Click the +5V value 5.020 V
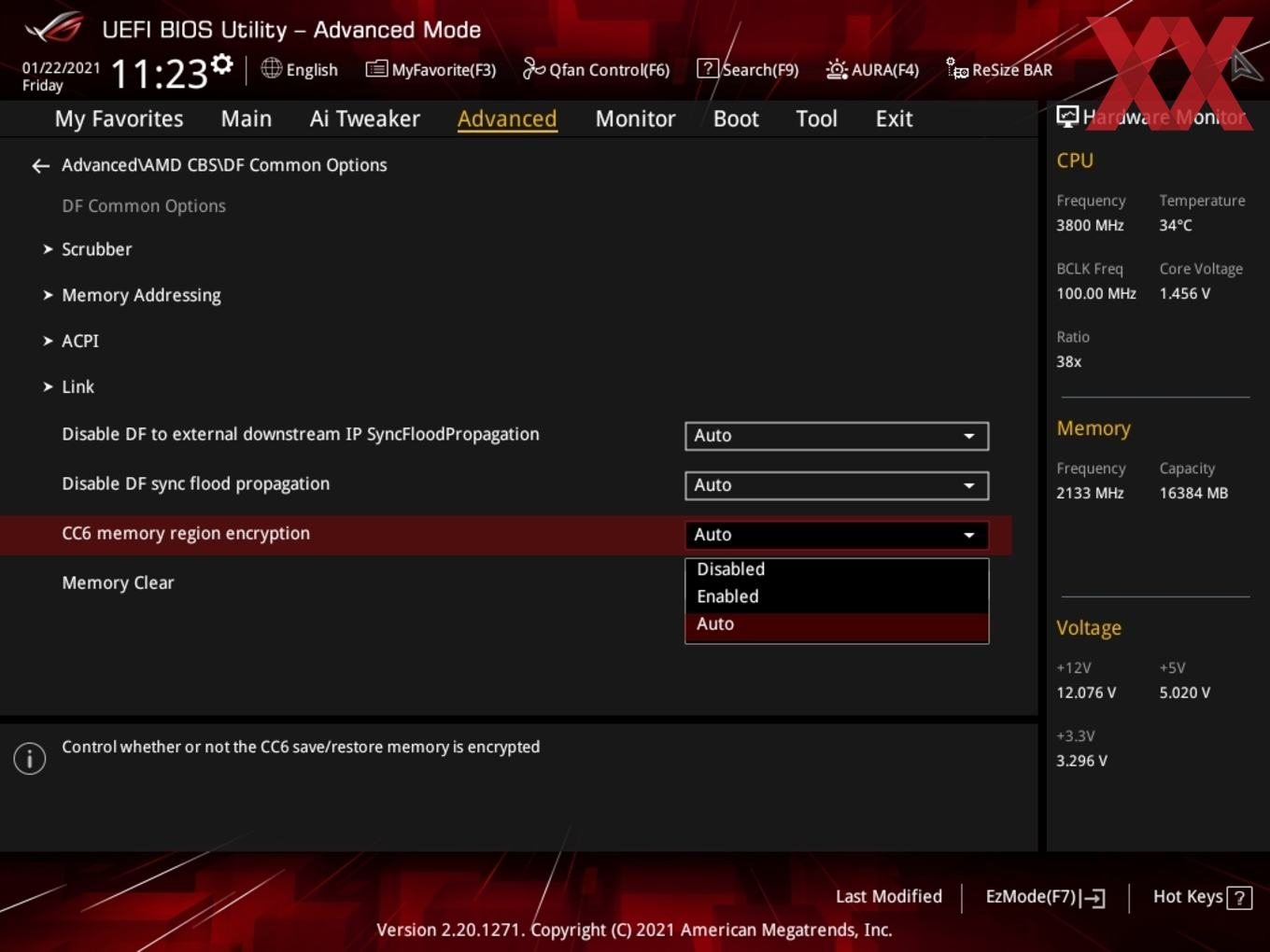This screenshot has height=952, width=1270. point(1185,693)
